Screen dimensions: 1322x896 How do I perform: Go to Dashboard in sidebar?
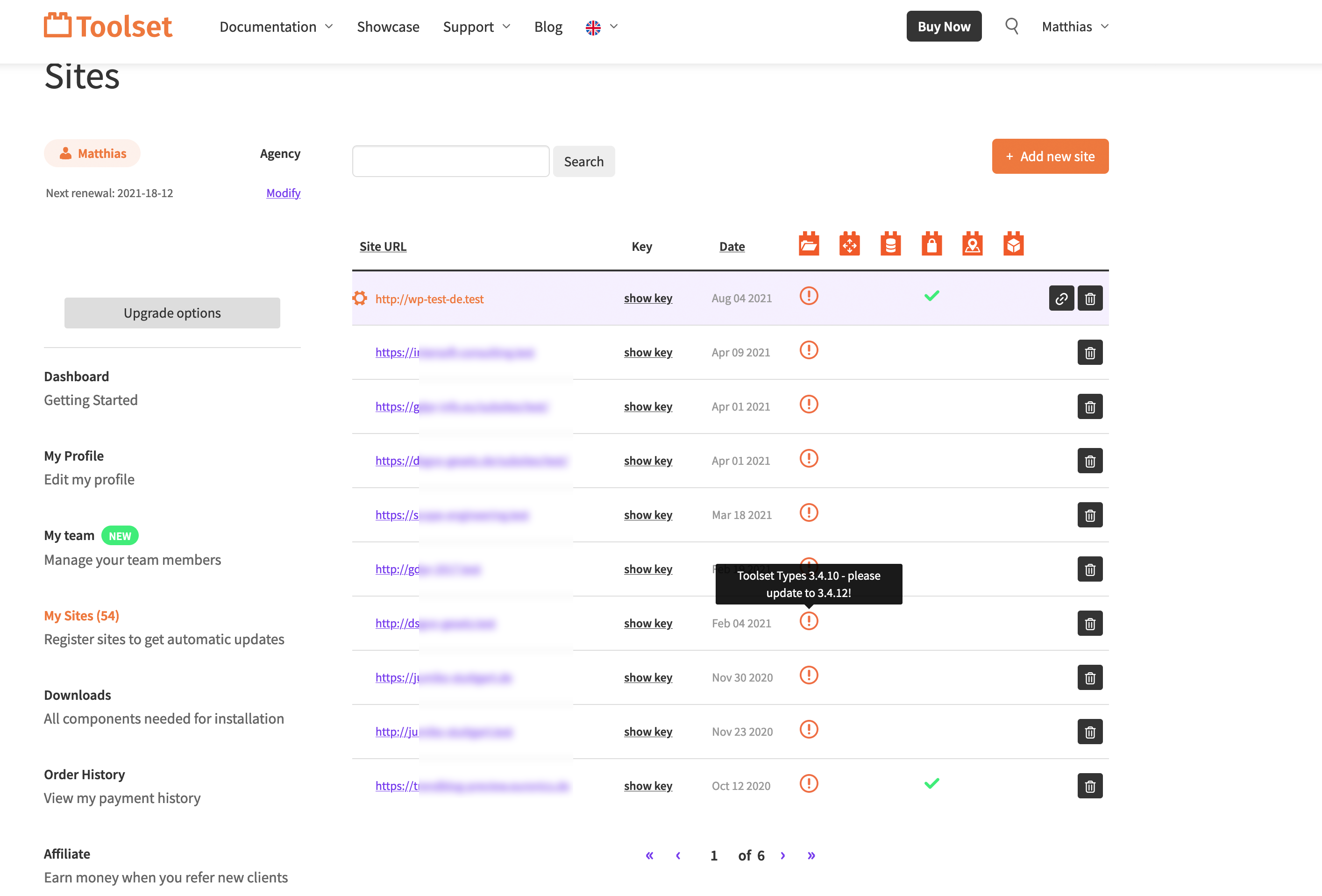point(76,376)
